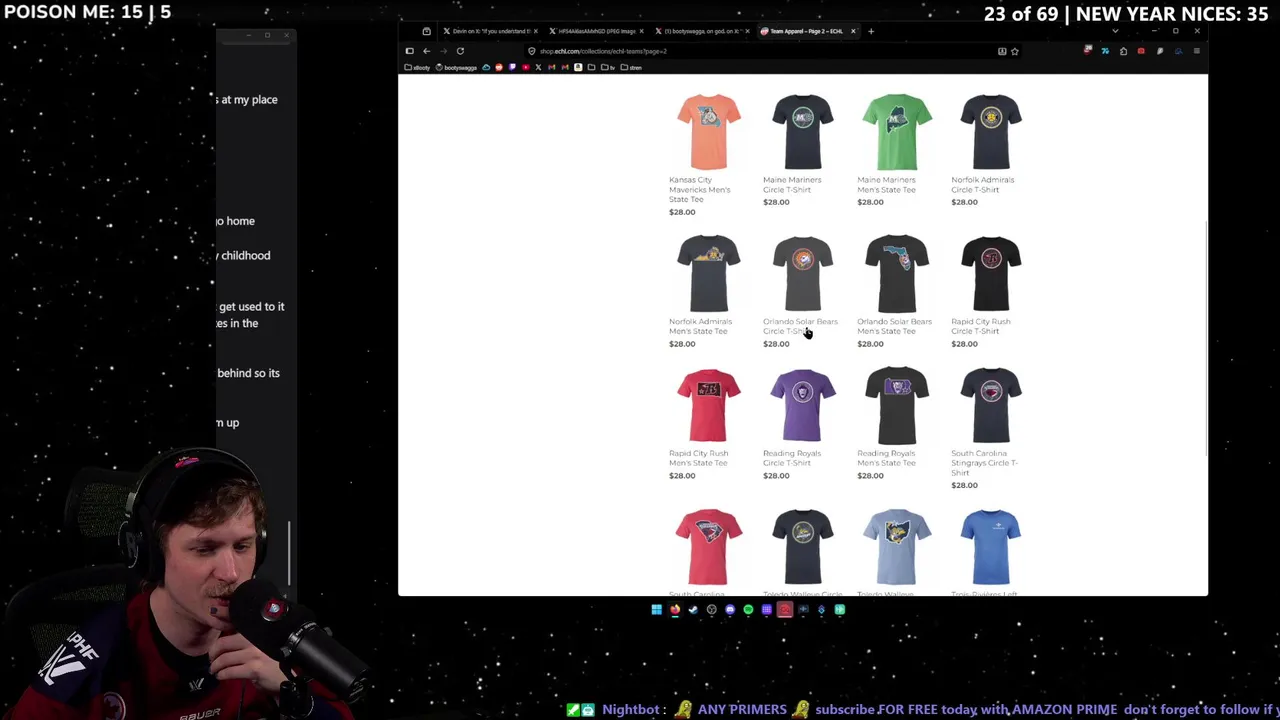Open the 'bootyswagga' bookmark
Image resolution: width=1280 pixels, height=720 pixels.
pyautogui.click(x=457, y=67)
